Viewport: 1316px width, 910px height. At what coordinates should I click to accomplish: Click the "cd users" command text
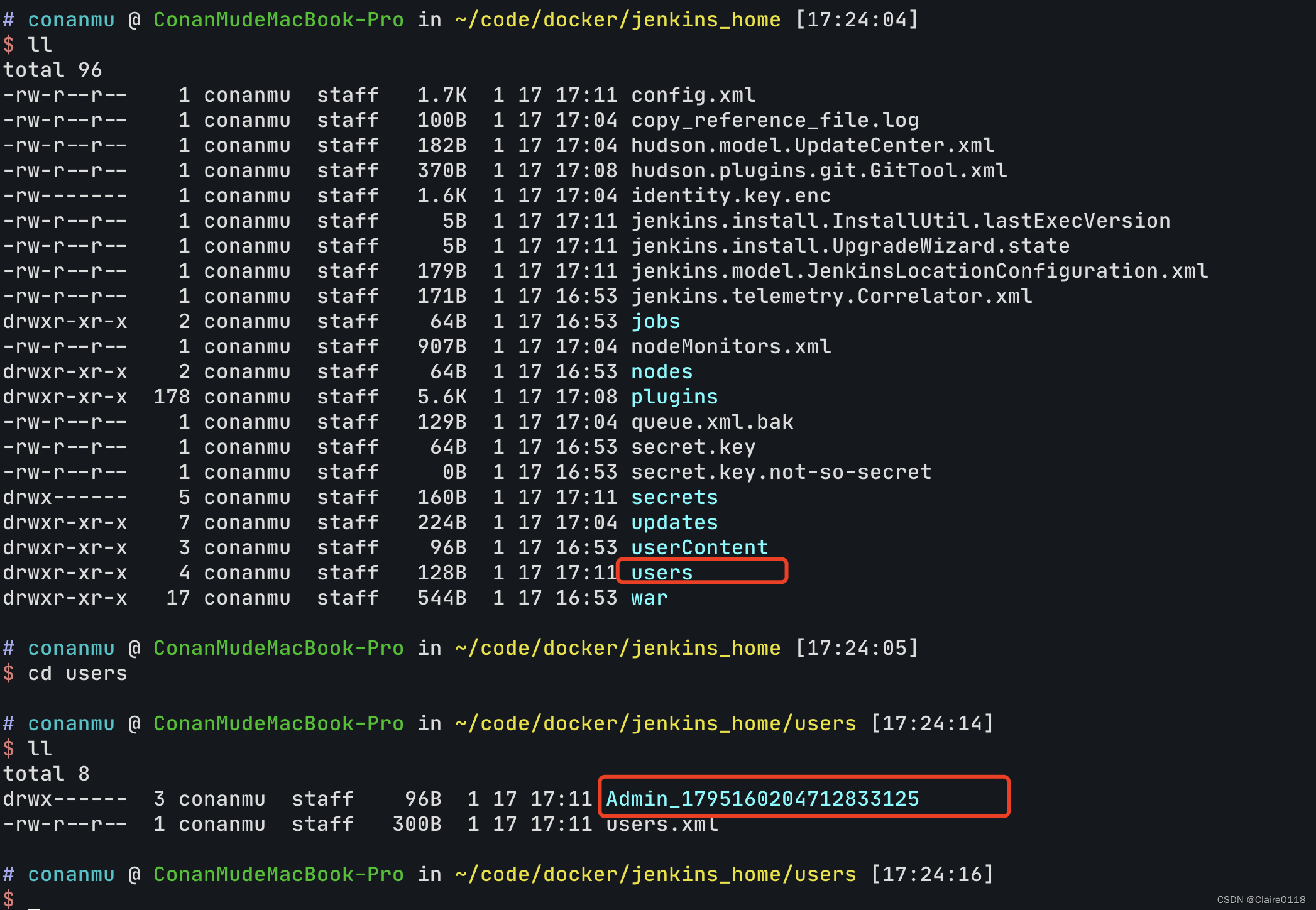(77, 674)
